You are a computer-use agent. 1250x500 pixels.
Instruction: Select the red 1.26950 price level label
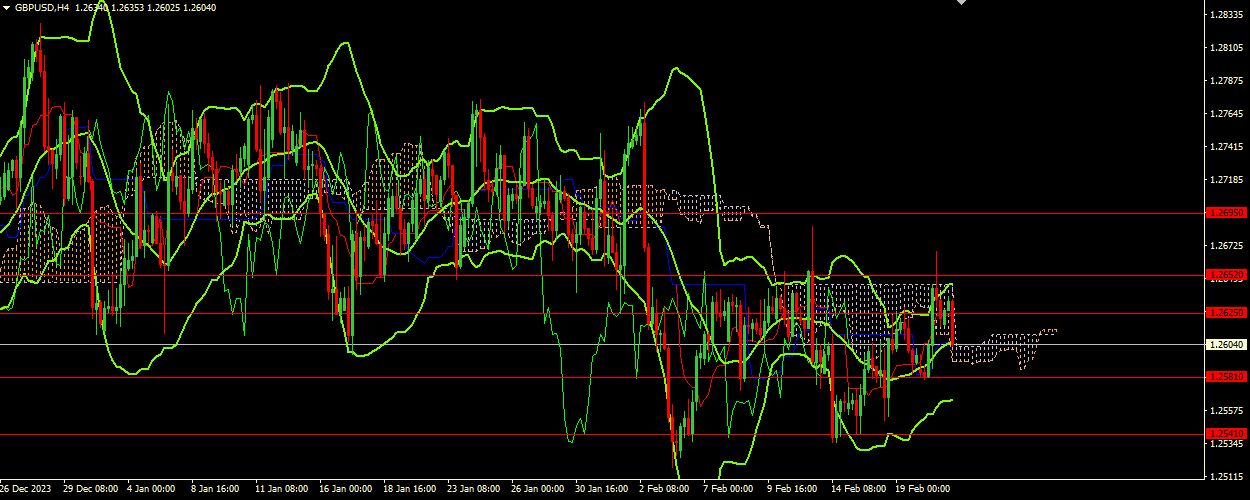click(x=1226, y=213)
